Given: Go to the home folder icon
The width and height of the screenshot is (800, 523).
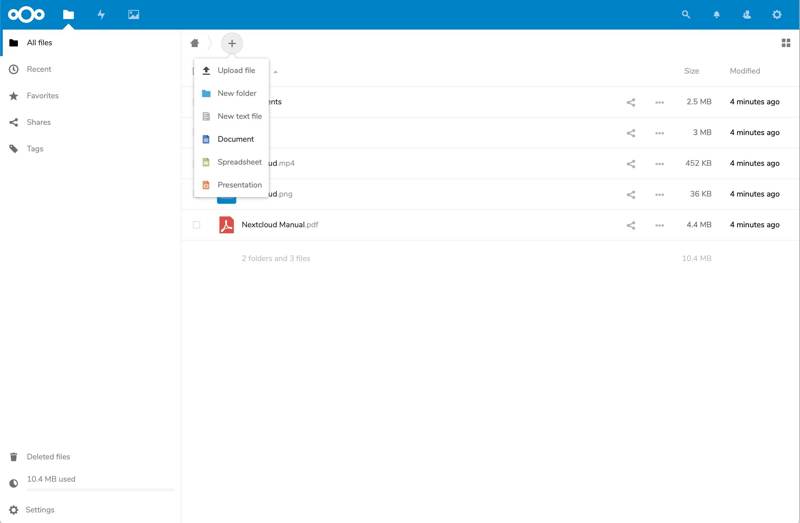Looking at the screenshot, I should pyautogui.click(x=195, y=43).
